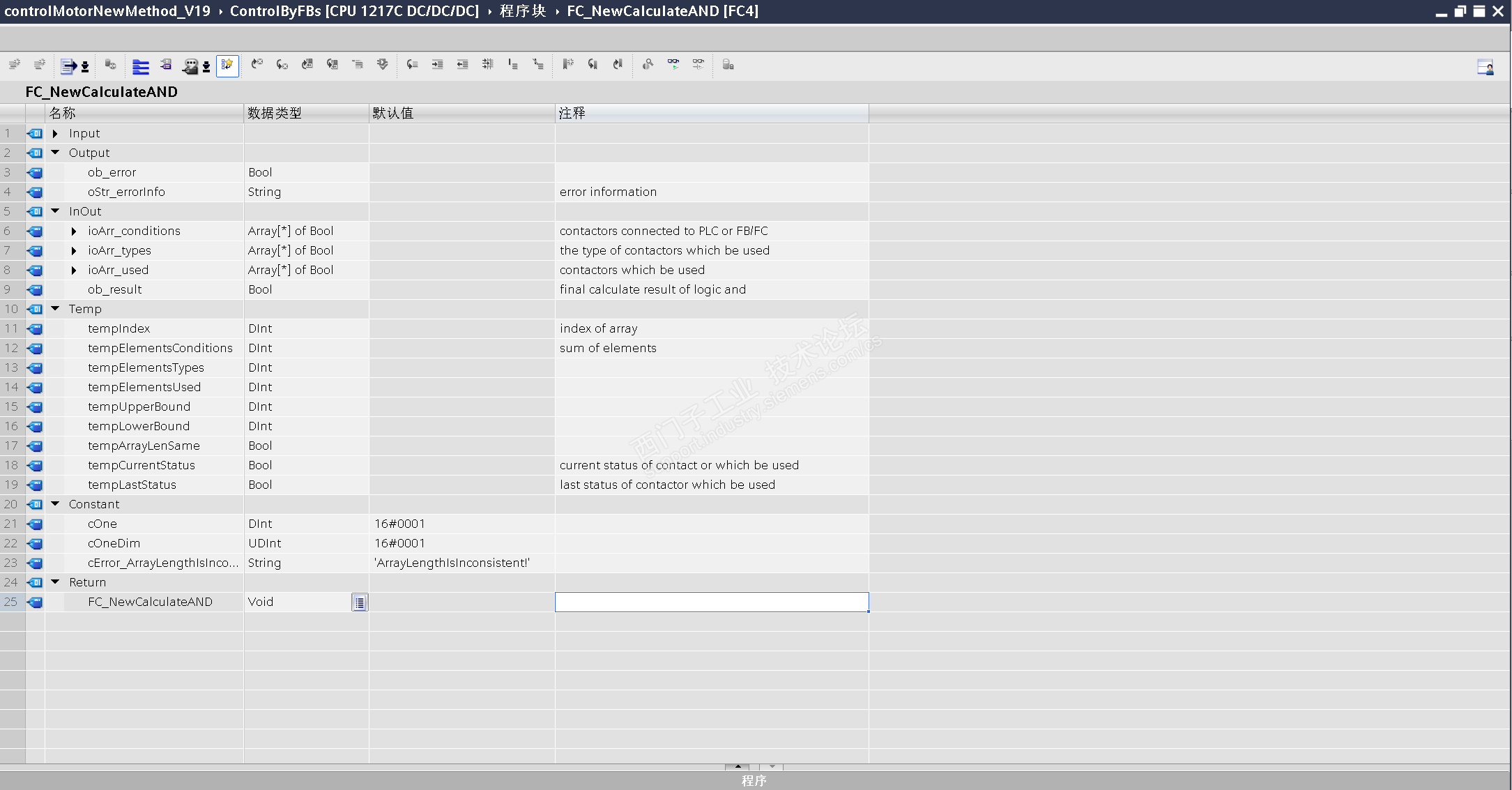This screenshot has height=790, width=1512.
Task: Click the glasses monitoring on/off icon
Action: [x=673, y=64]
